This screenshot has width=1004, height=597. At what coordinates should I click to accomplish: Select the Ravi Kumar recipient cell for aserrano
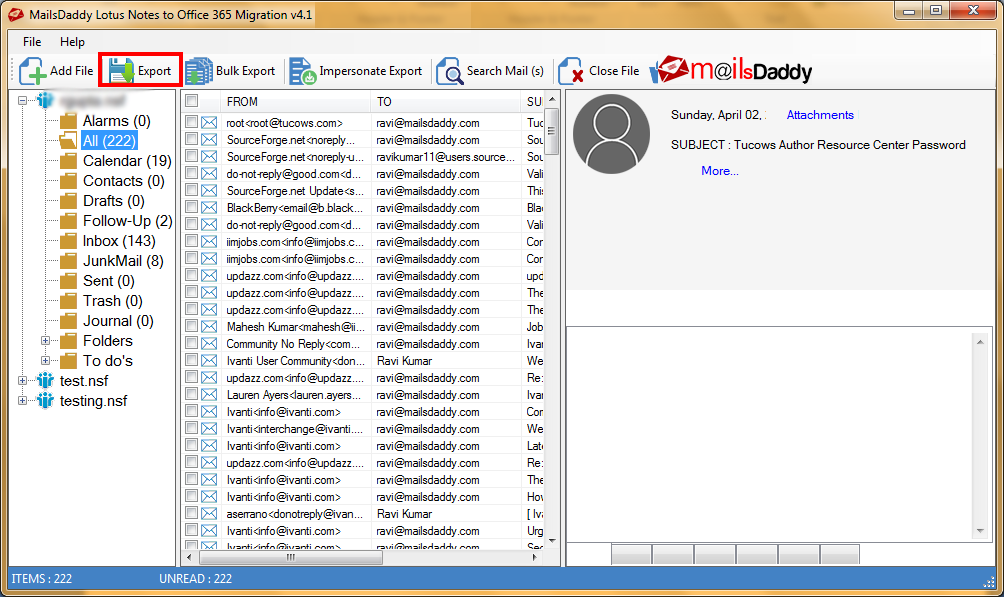tap(446, 514)
